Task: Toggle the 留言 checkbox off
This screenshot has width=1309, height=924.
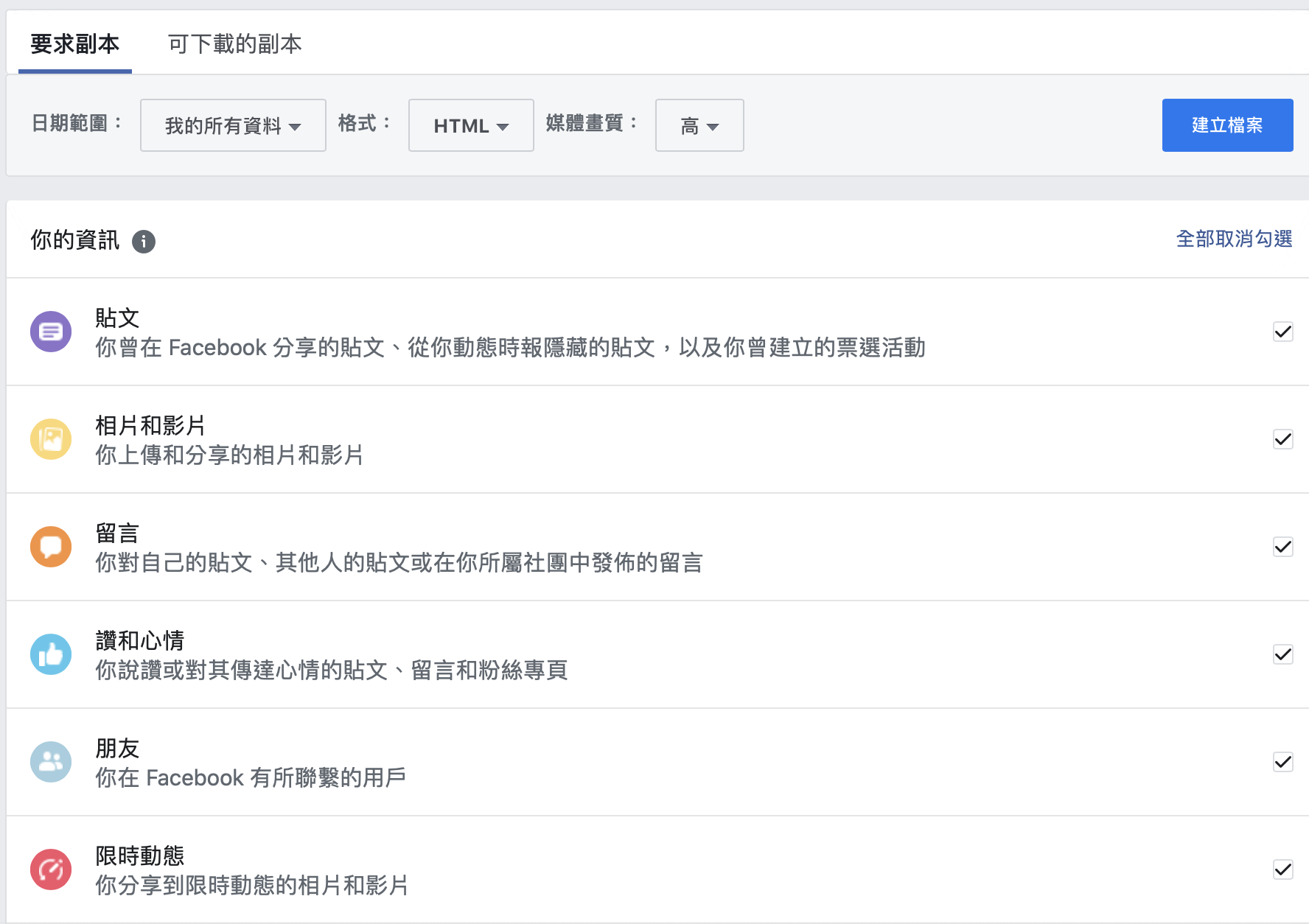Action: (1282, 547)
